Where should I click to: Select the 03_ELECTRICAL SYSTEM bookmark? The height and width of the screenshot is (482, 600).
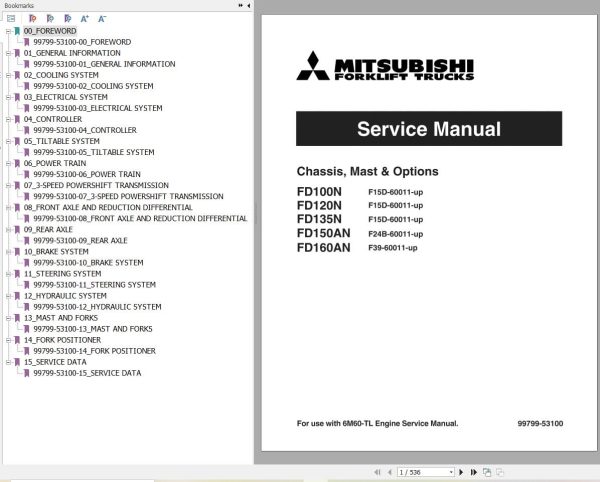coord(66,97)
